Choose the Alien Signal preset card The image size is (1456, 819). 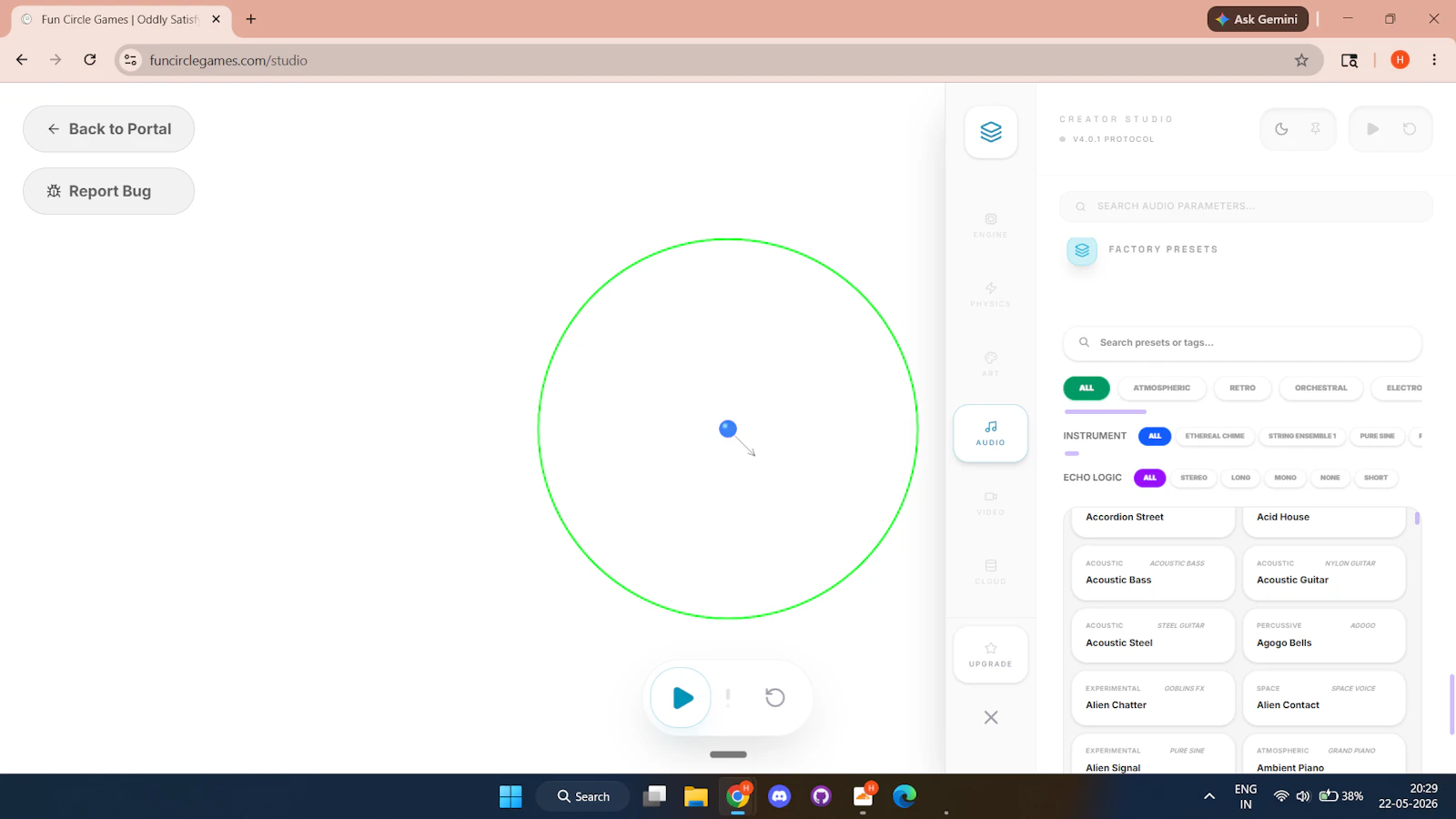(1153, 754)
